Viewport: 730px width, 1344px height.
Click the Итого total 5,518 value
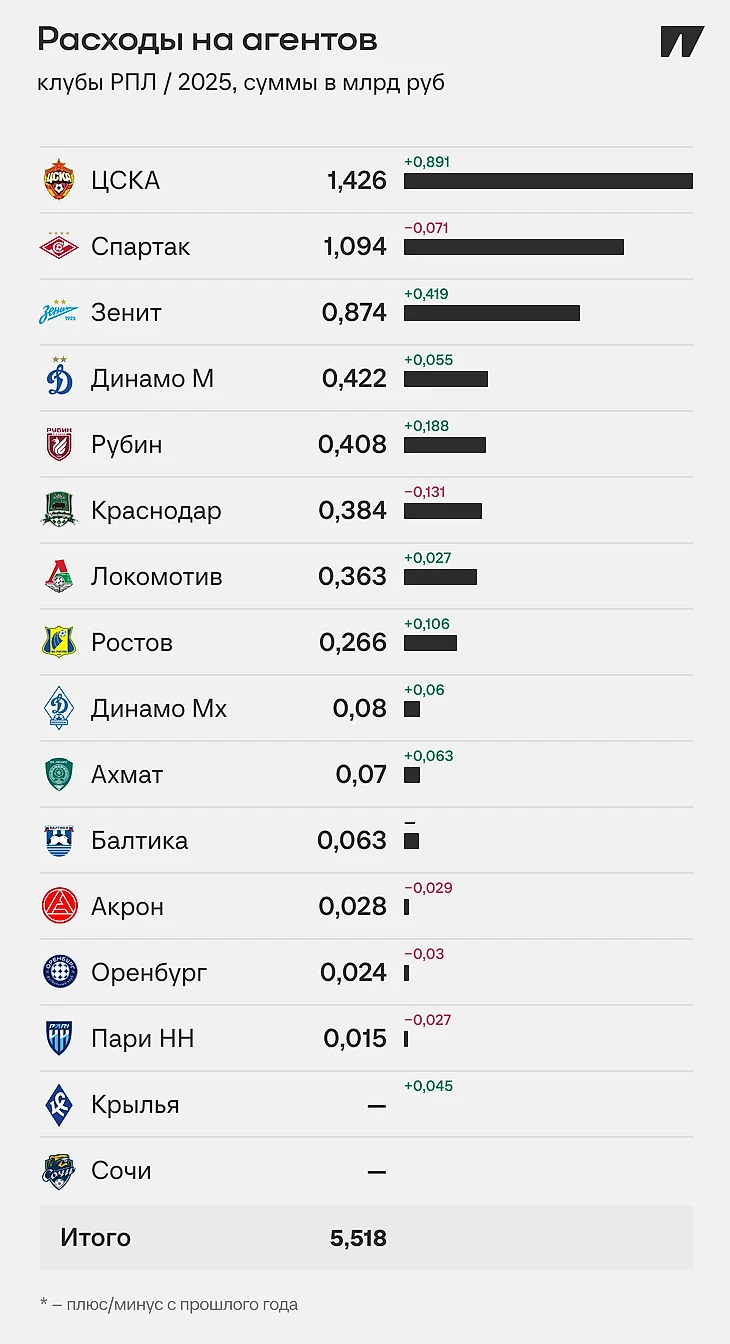coord(358,1238)
